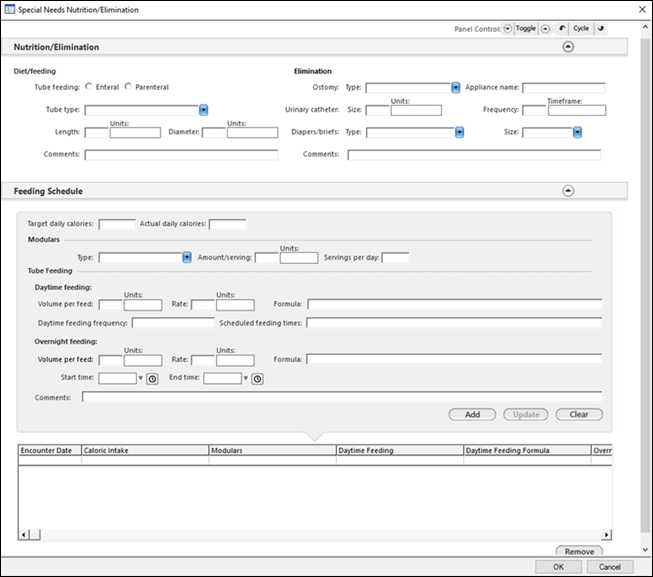
Task: Select the Enteral tube feeding option
Action: pyautogui.click(x=89, y=87)
